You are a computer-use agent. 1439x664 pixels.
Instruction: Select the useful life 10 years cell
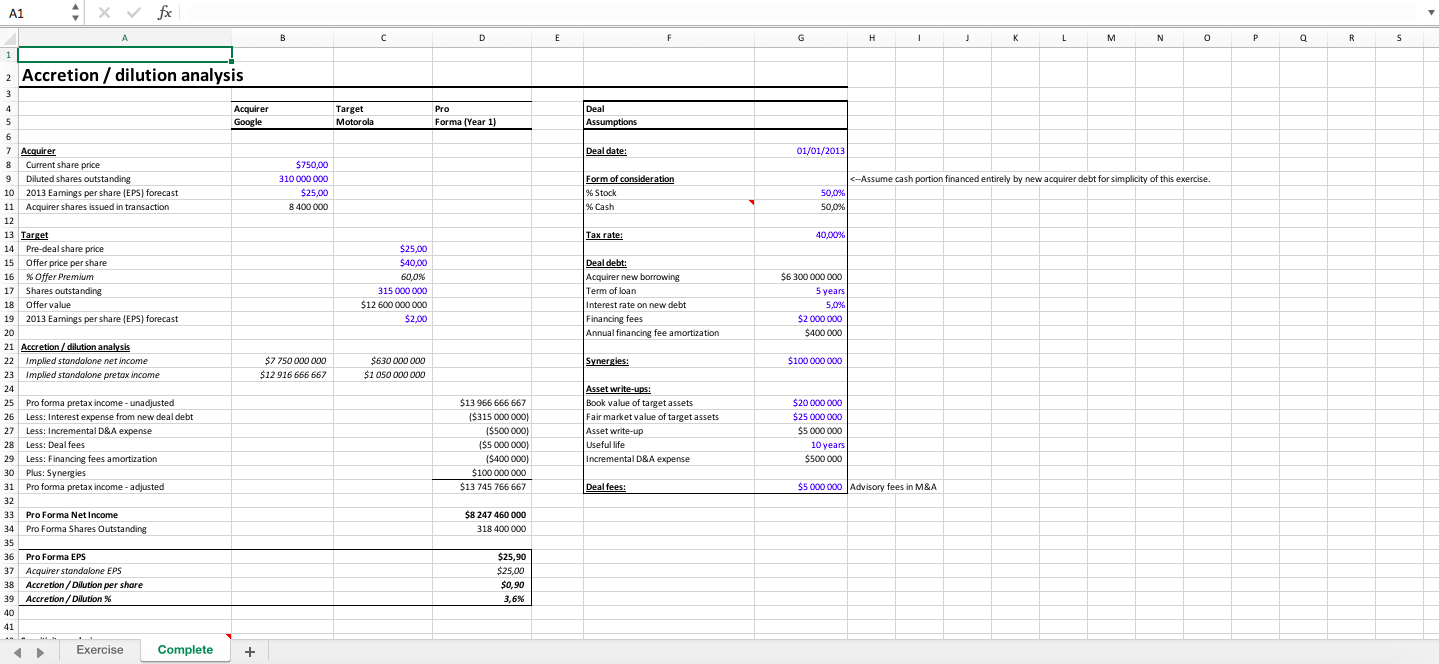tap(800, 444)
